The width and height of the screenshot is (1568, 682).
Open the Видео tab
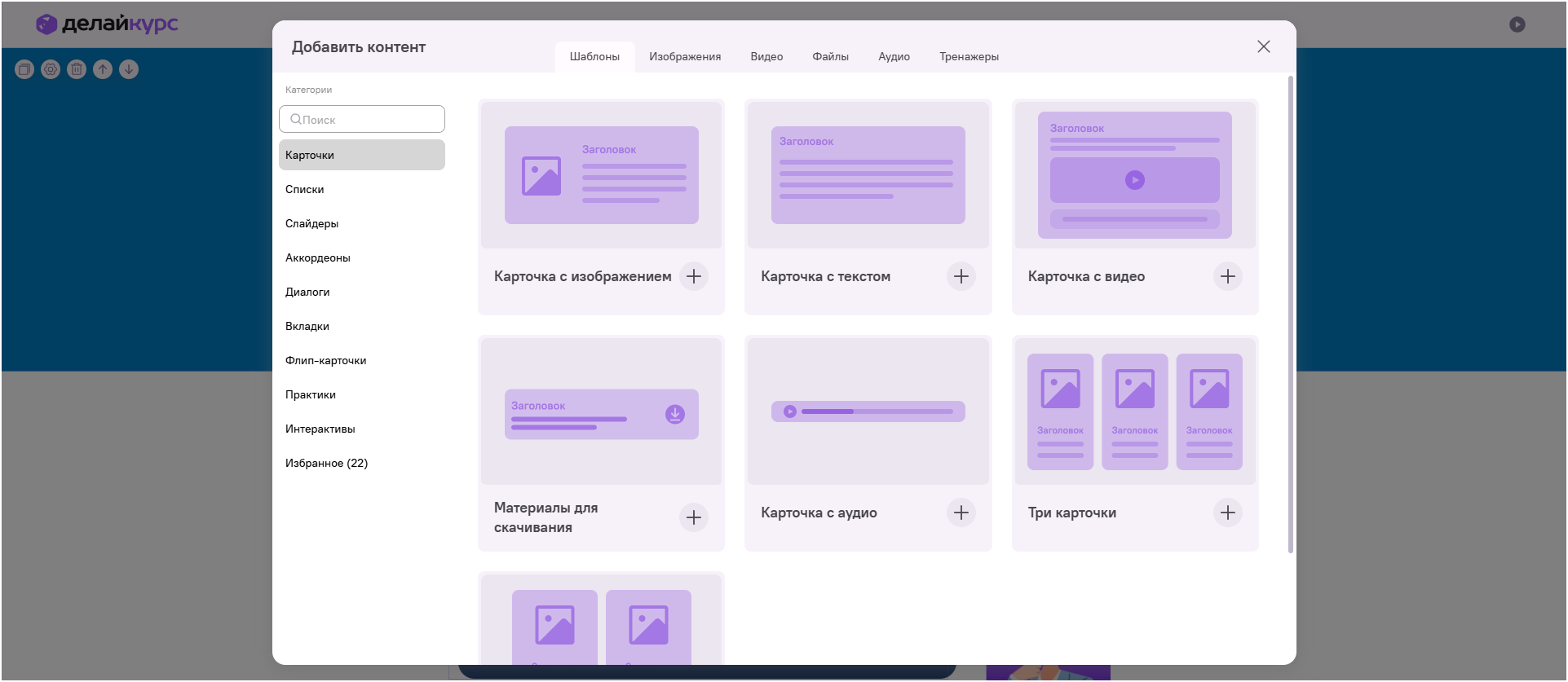[x=766, y=57]
